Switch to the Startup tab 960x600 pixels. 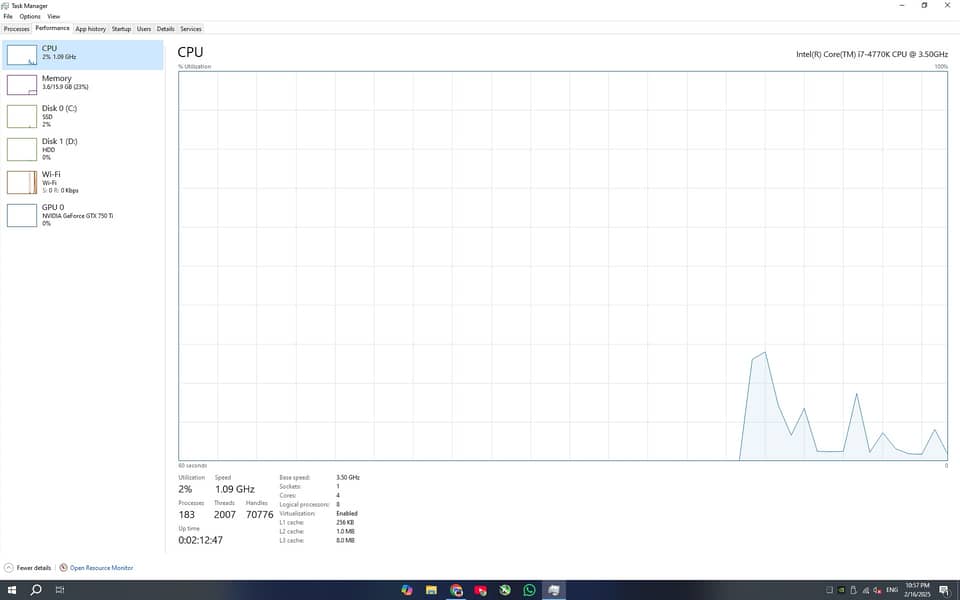[121, 29]
